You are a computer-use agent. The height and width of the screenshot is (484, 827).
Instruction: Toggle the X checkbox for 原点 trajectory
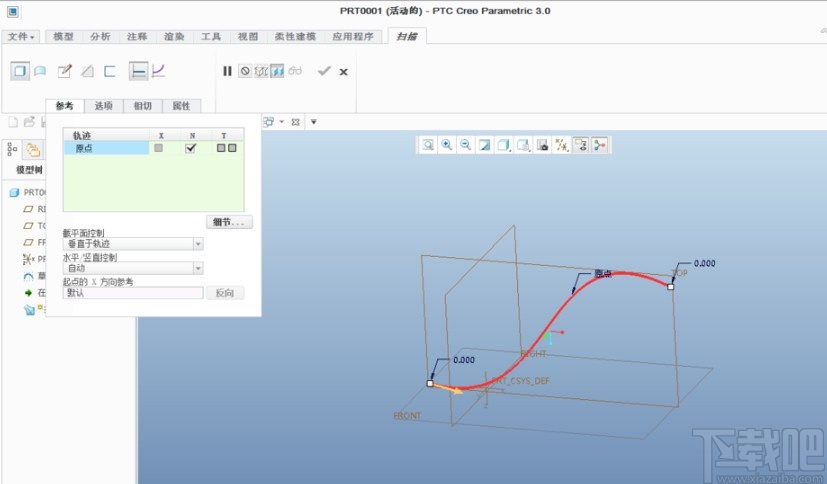pos(158,148)
